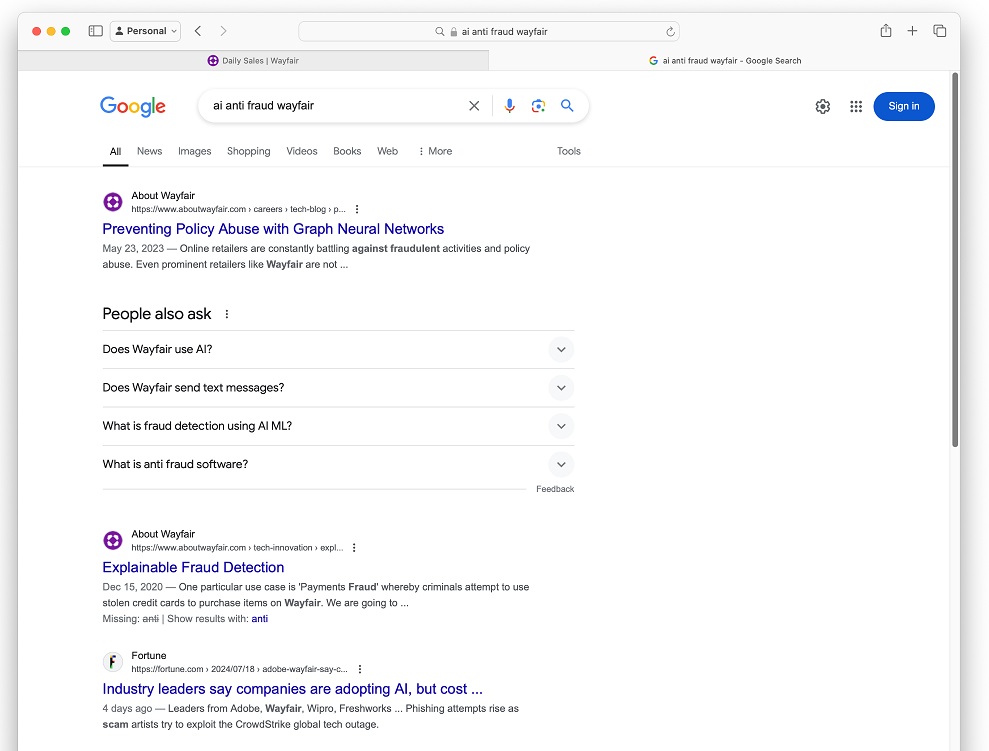Open options for the tech-innovation result
Viewport: 989px width, 751px height.
point(354,548)
